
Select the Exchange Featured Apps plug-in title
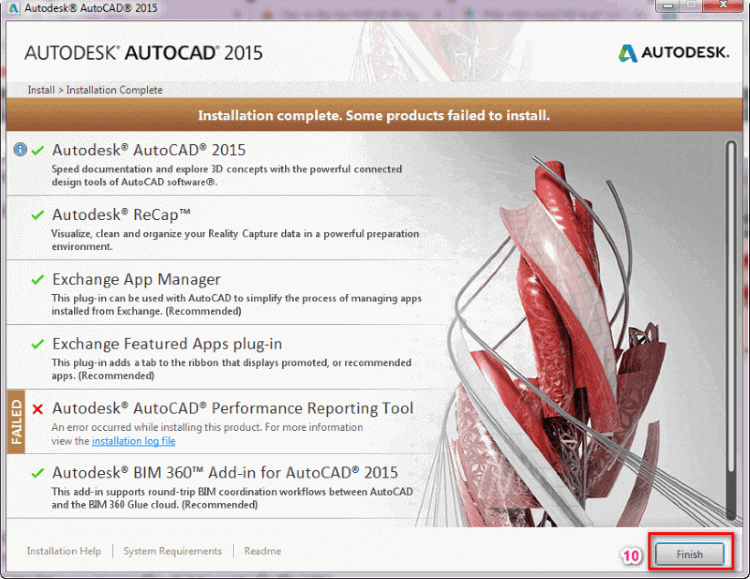[167, 344]
